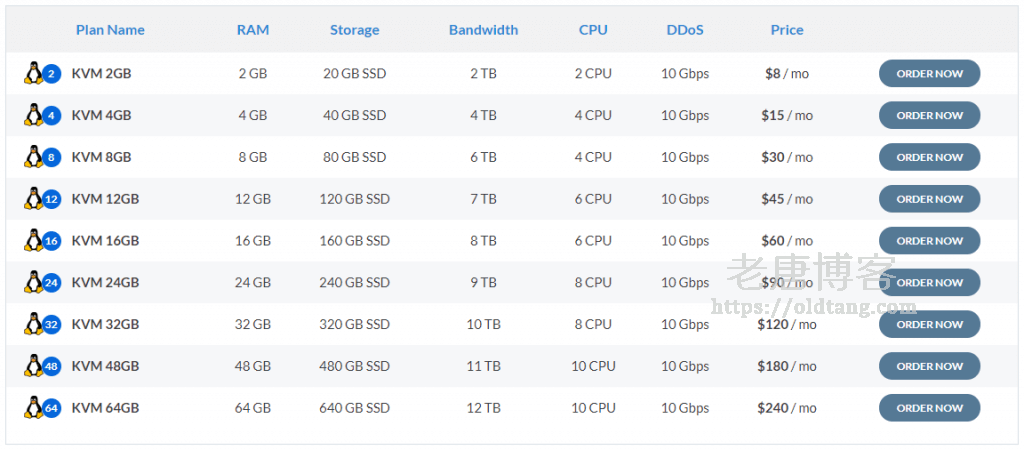Click the KVM 48GB plan name
Viewport: 1024px width, 450px height.
click(x=105, y=366)
